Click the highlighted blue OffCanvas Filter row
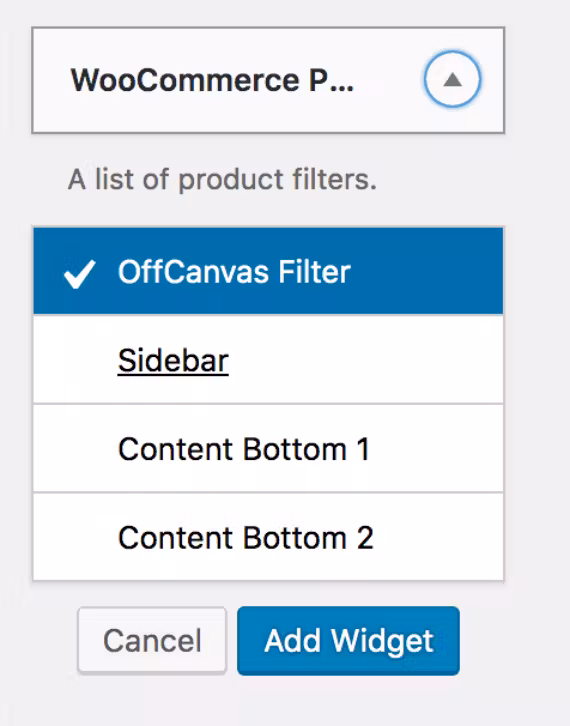The image size is (570, 726). coord(268,271)
